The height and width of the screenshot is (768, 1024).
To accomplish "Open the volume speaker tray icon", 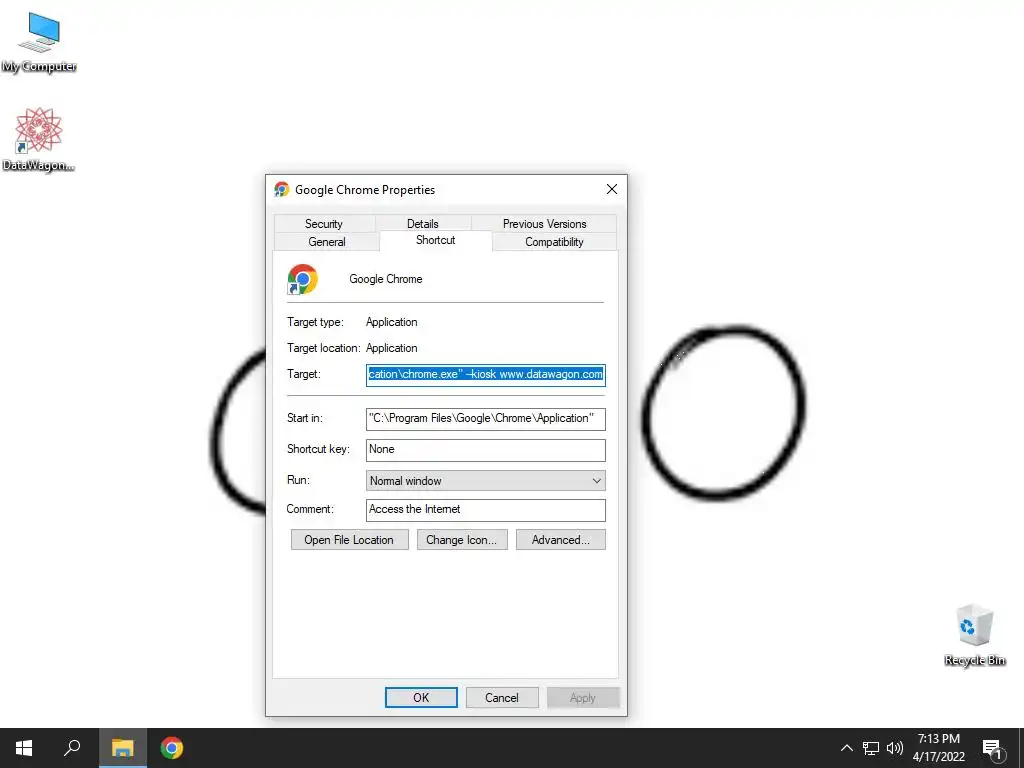I will [895, 748].
